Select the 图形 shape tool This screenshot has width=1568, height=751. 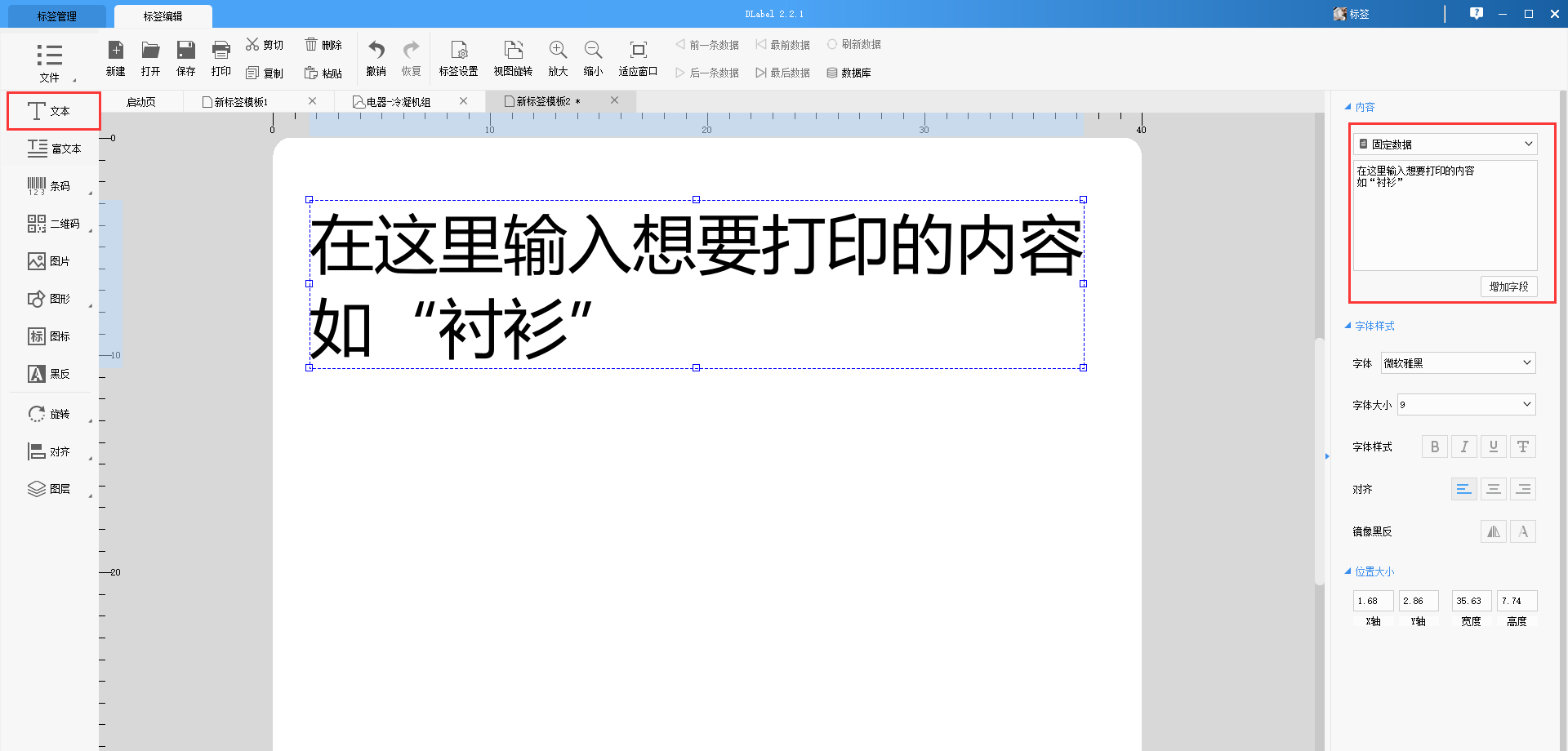49,299
